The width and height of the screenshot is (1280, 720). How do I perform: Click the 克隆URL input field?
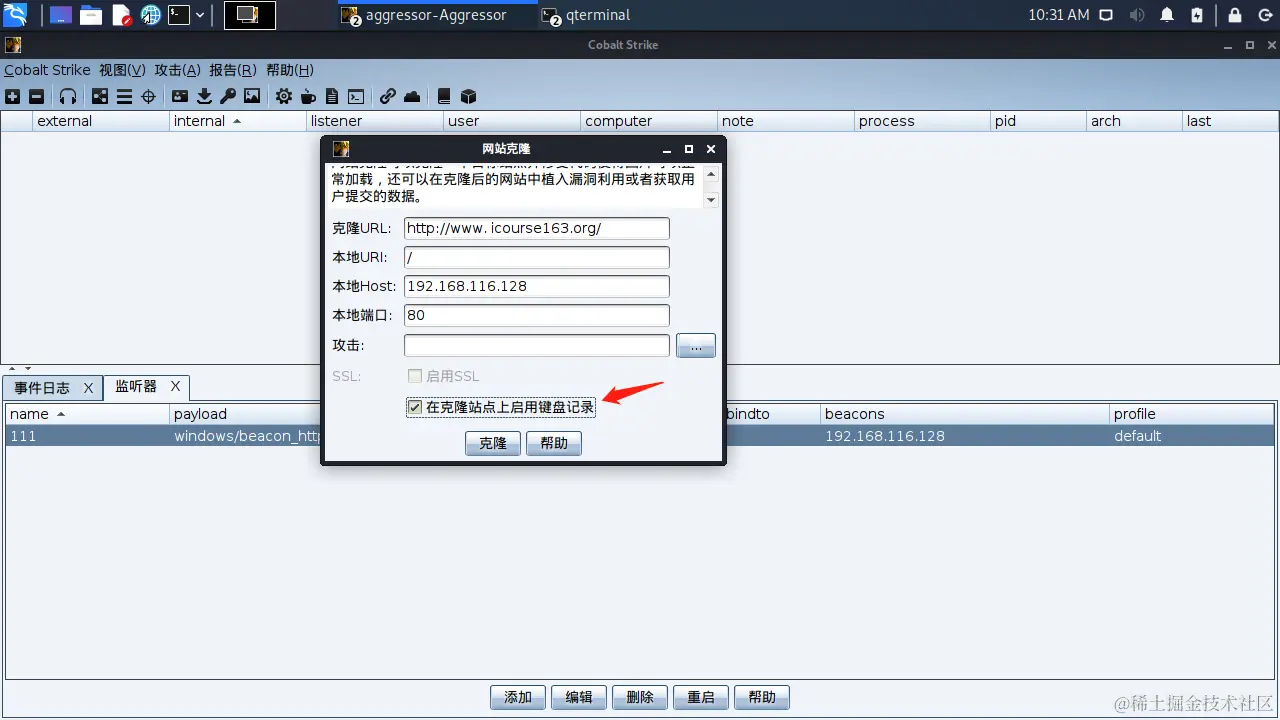tap(537, 228)
